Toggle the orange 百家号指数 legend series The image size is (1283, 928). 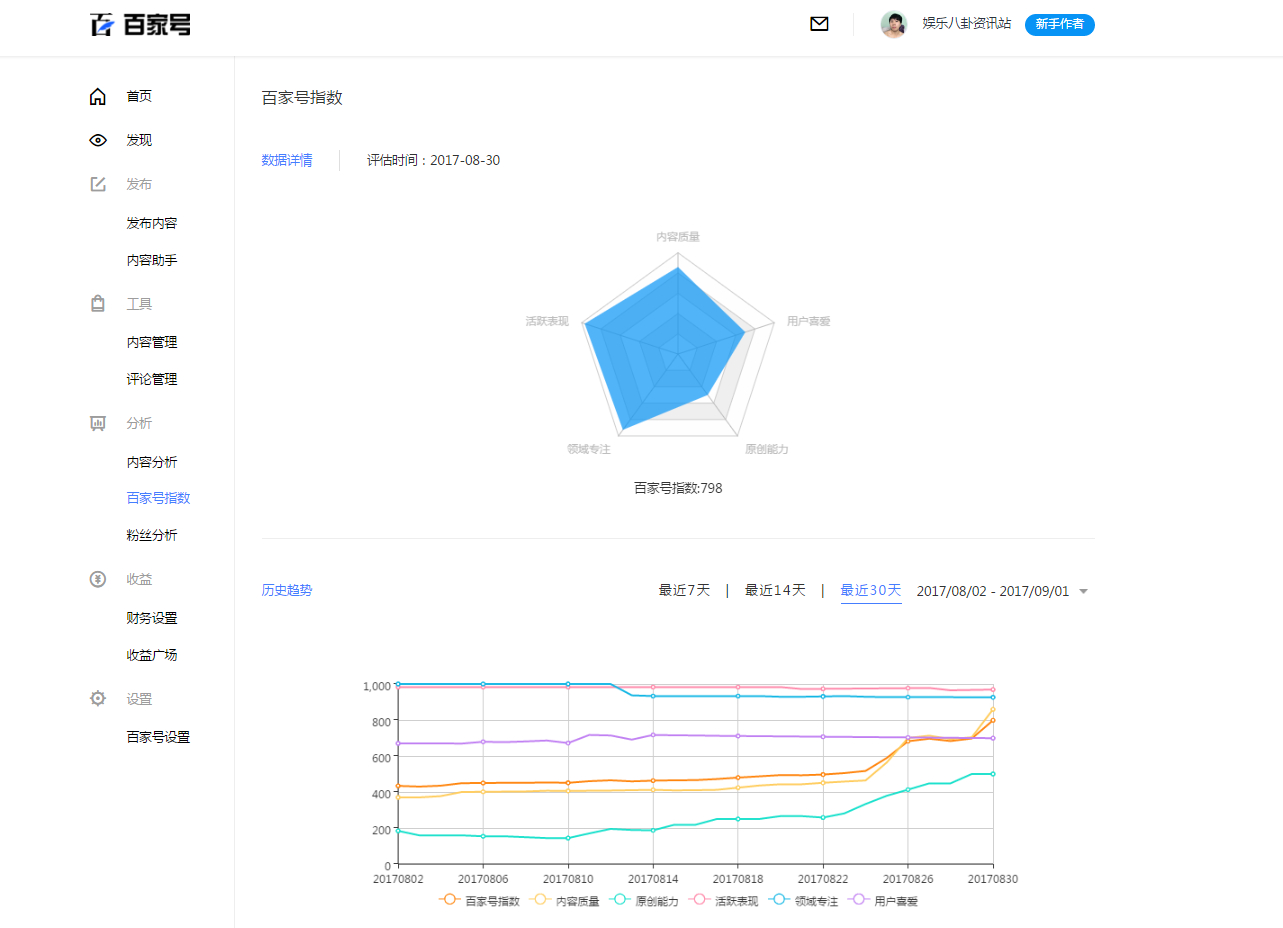tap(480, 901)
